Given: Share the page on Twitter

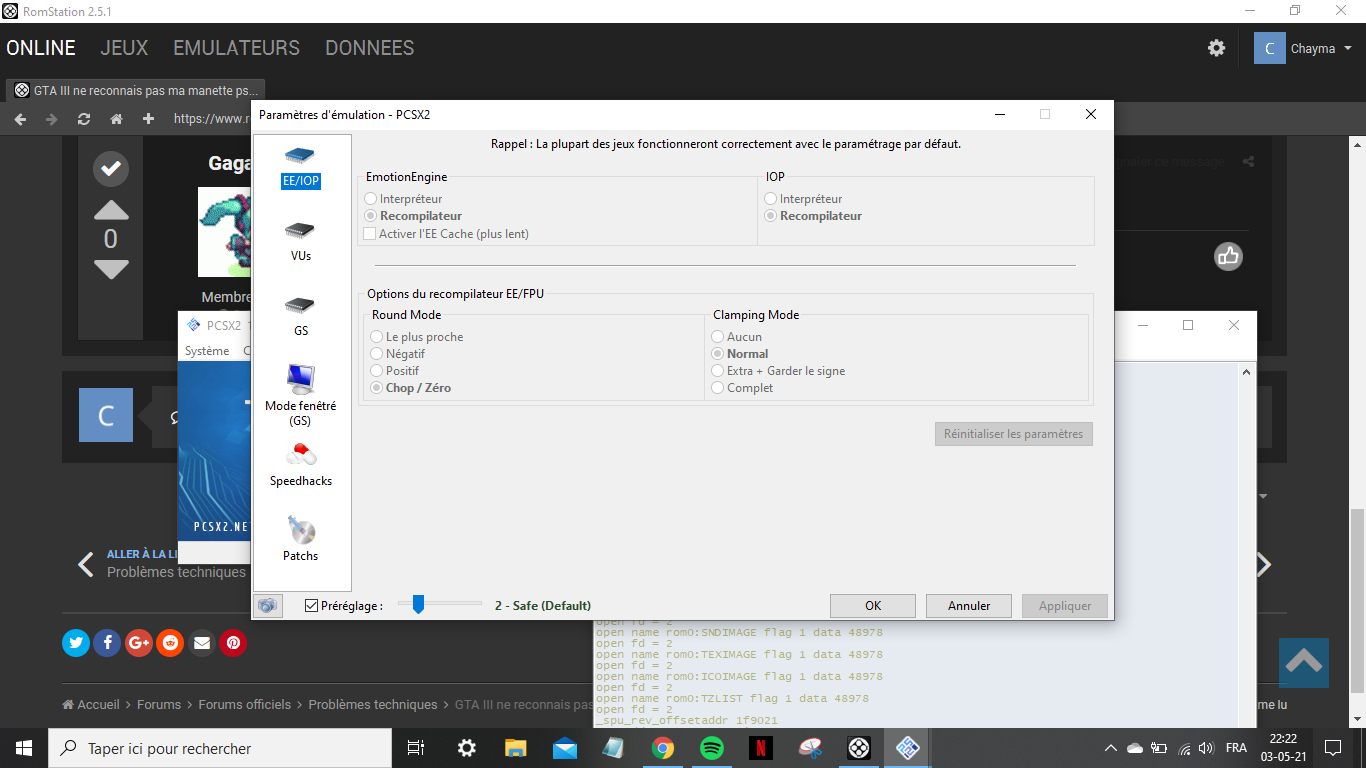Looking at the screenshot, I should point(76,643).
